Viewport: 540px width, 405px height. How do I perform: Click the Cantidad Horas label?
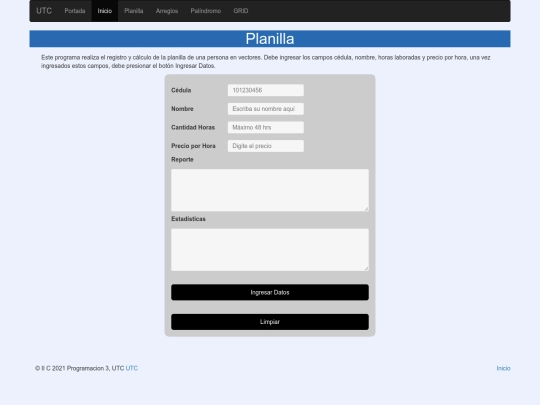coord(193,127)
